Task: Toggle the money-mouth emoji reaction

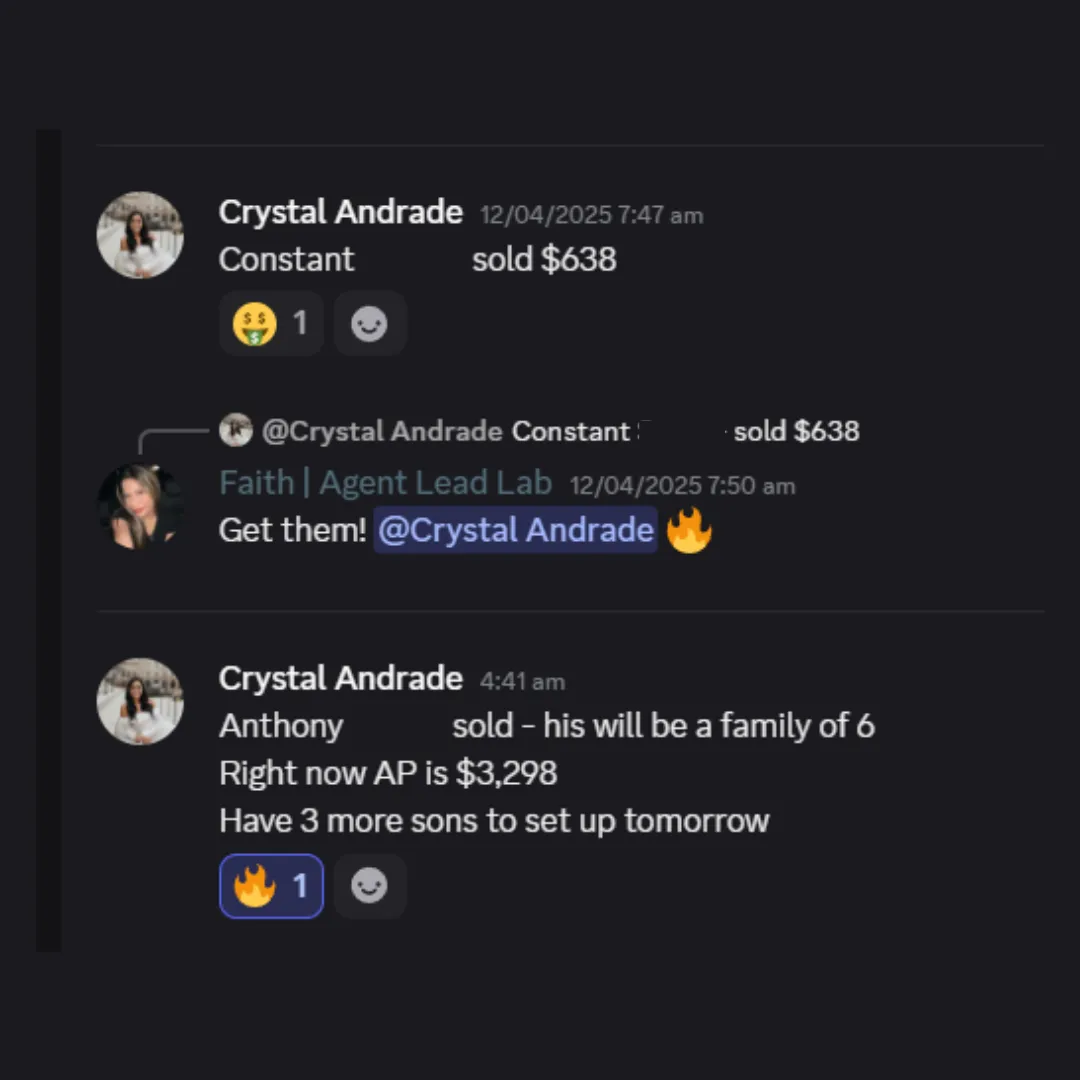Action: (x=271, y=324)
